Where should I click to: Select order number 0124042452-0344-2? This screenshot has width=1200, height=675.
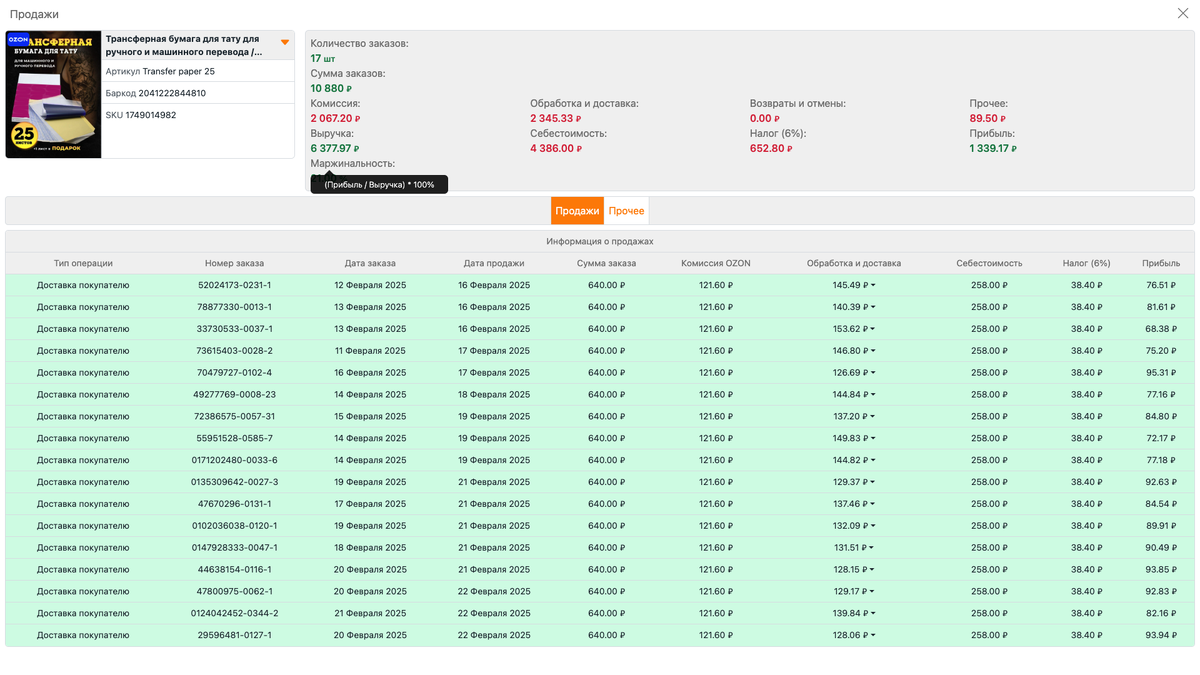(235, 613)
